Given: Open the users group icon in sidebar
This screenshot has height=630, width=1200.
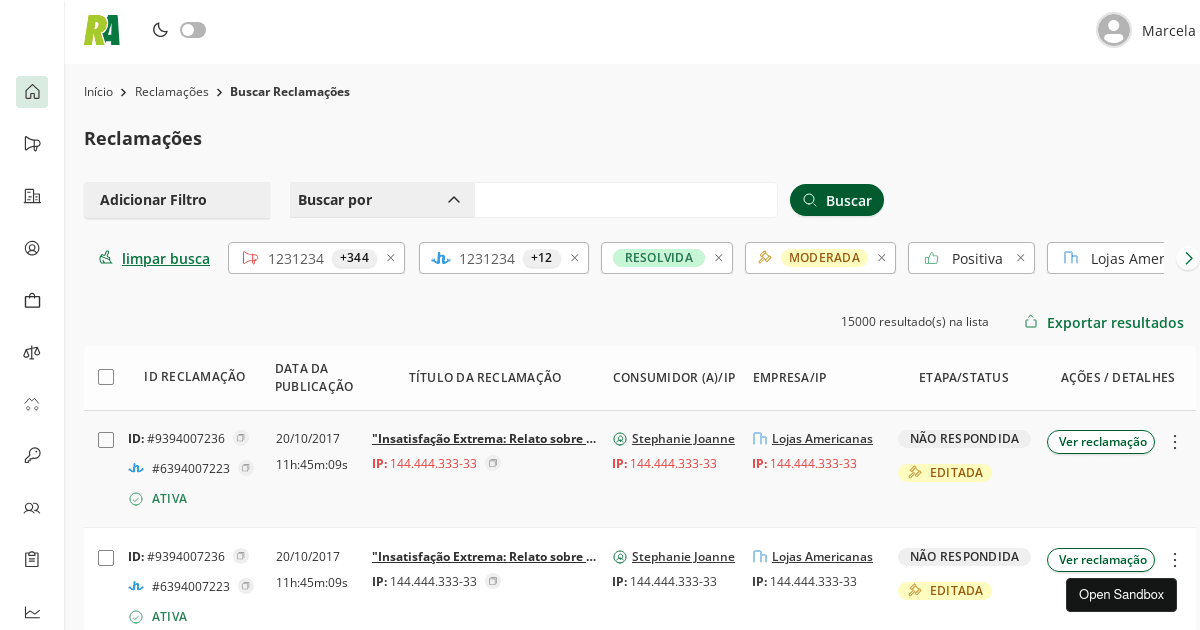Looking at the screenshot, I should [x=32, y=508].
